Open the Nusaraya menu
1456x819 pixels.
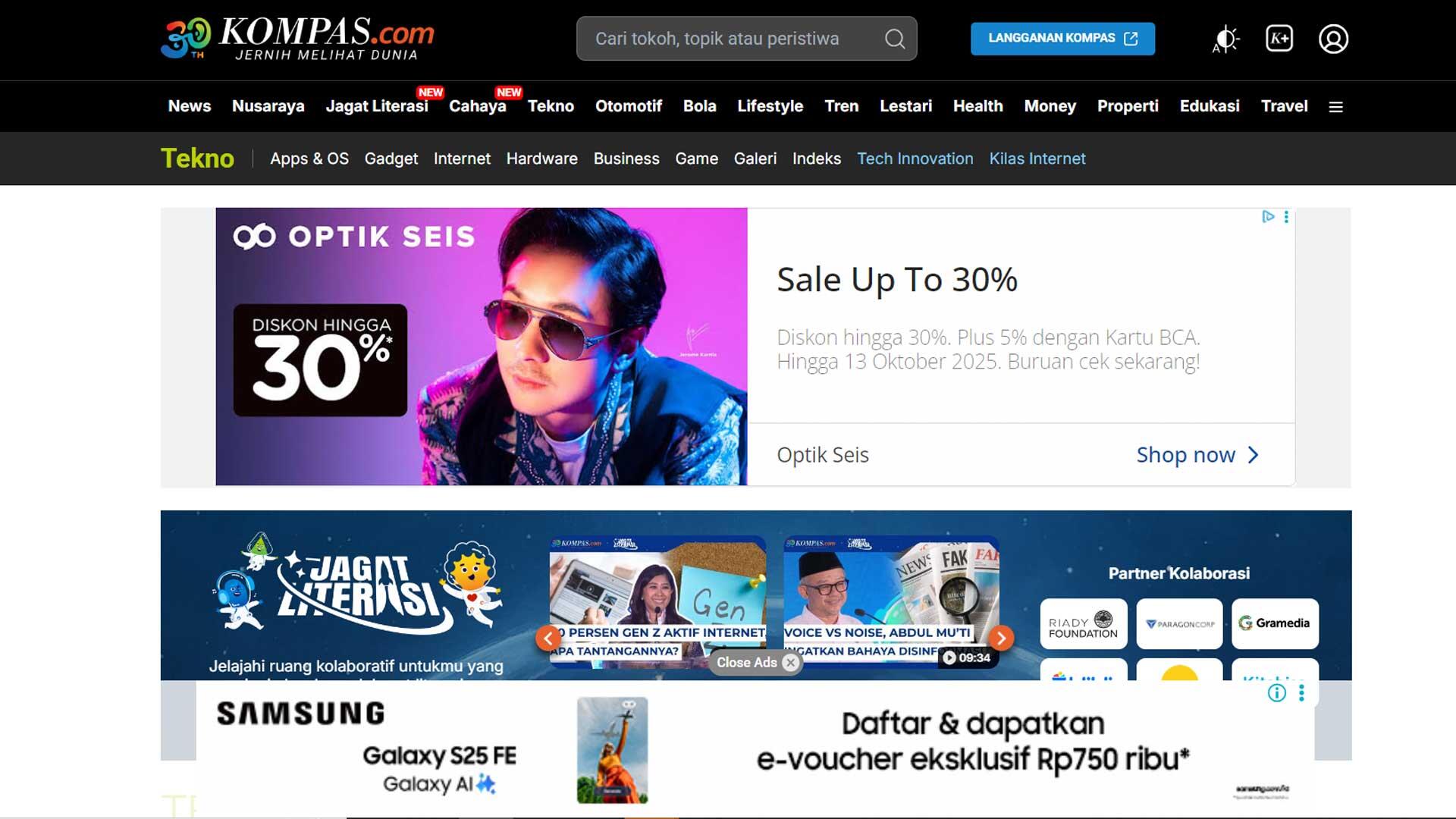pyautogui.click(x=268, y=106)
